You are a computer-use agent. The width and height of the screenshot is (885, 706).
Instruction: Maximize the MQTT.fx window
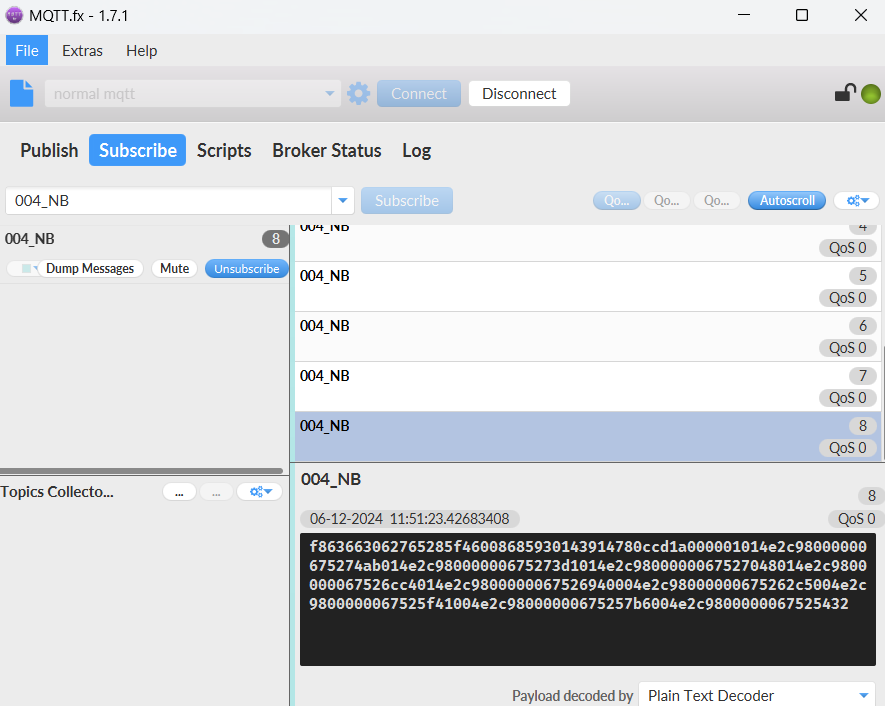(801, 15)
